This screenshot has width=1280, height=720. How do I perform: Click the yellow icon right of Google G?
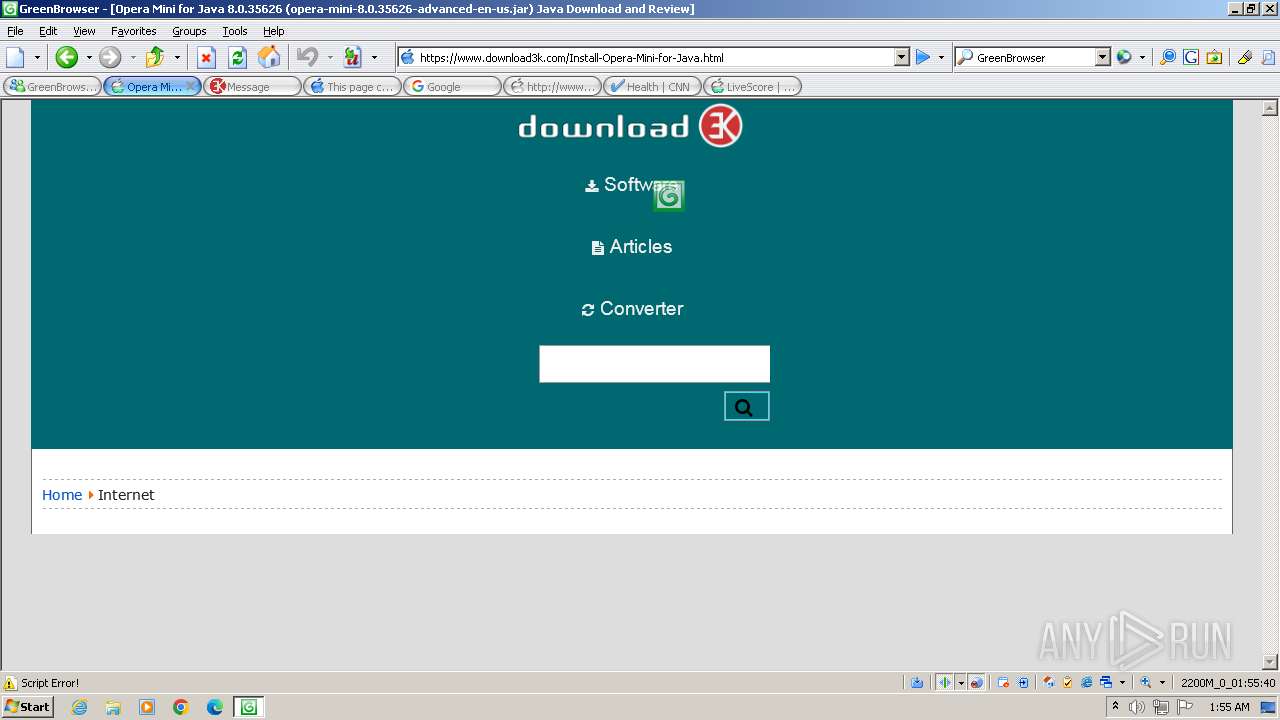(1214, 58)
